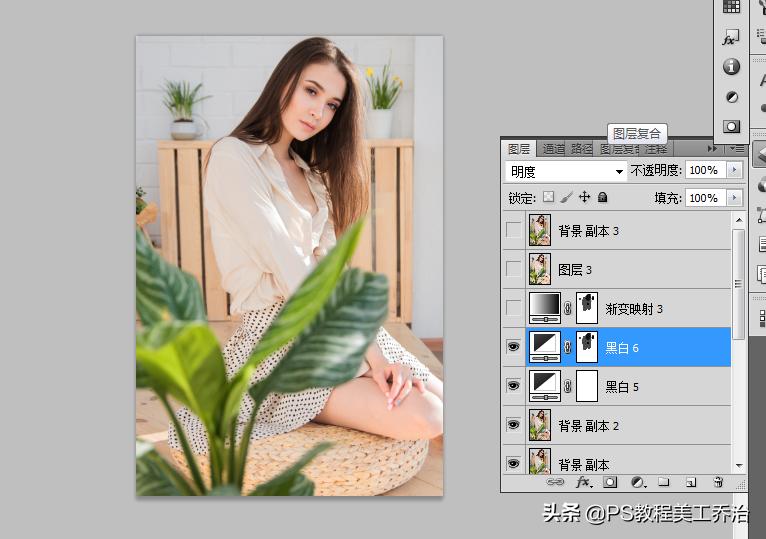Click the 背景 副本 2 layer thumbnail

click(x=540, y=425)
